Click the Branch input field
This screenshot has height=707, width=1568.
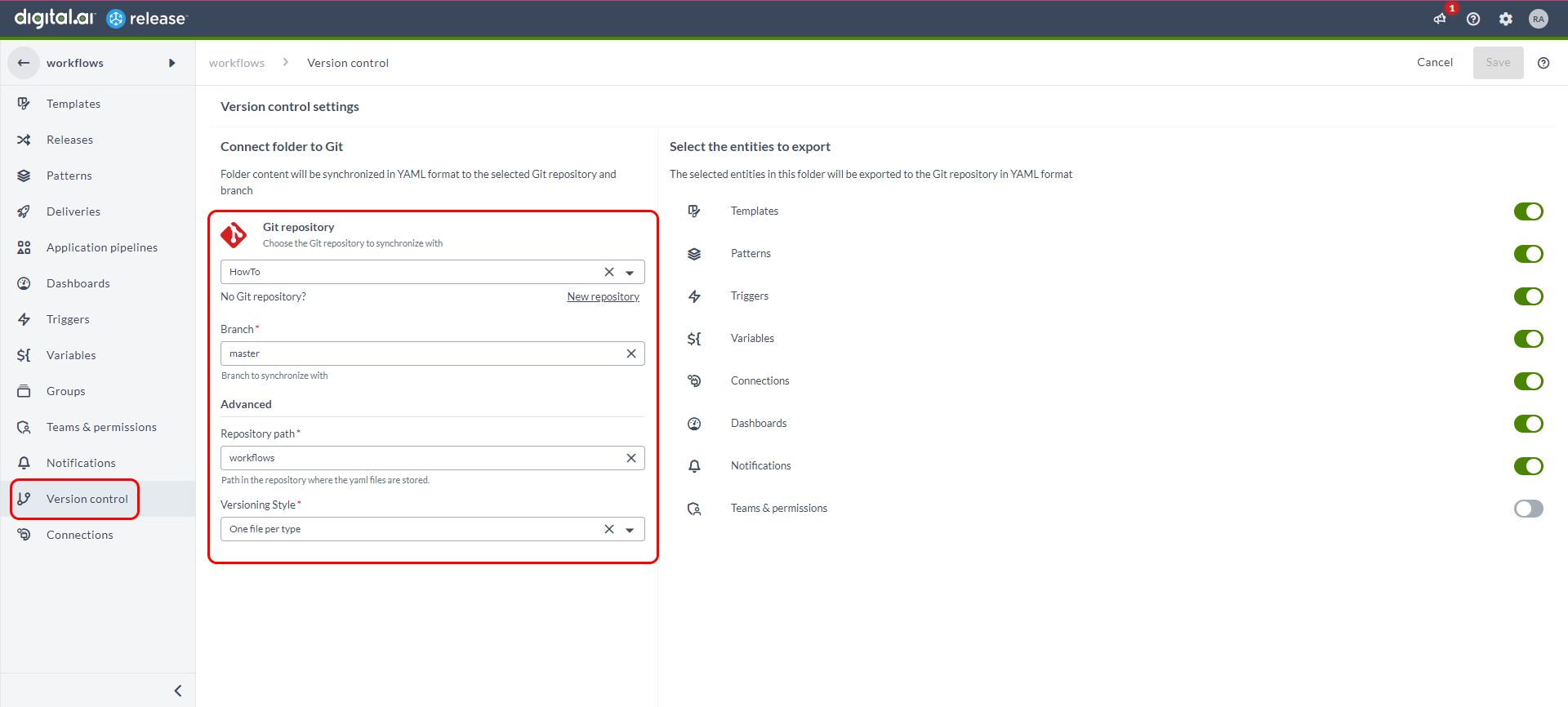[433, 353]
